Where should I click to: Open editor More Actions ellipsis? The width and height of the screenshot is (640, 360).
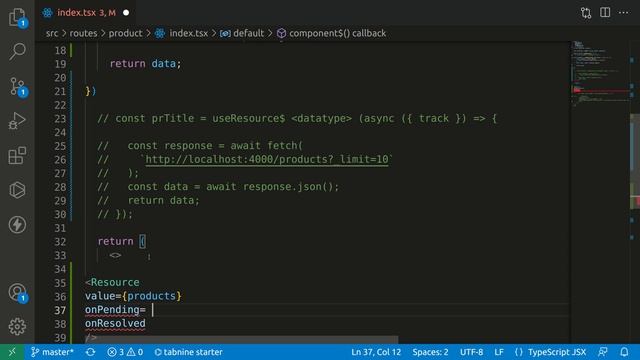click(x=623, y=13)
